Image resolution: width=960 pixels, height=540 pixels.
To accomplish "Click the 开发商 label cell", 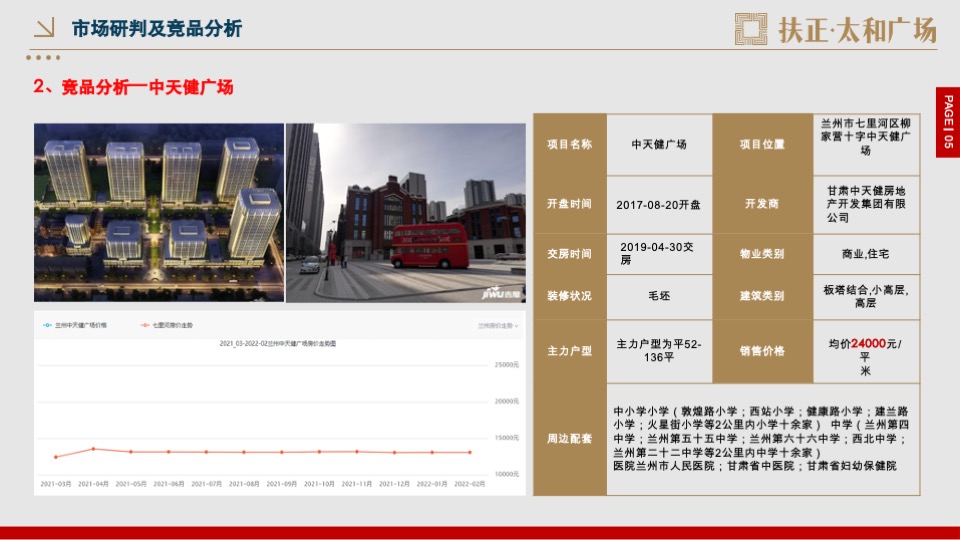I will click(x=762, y=204).
